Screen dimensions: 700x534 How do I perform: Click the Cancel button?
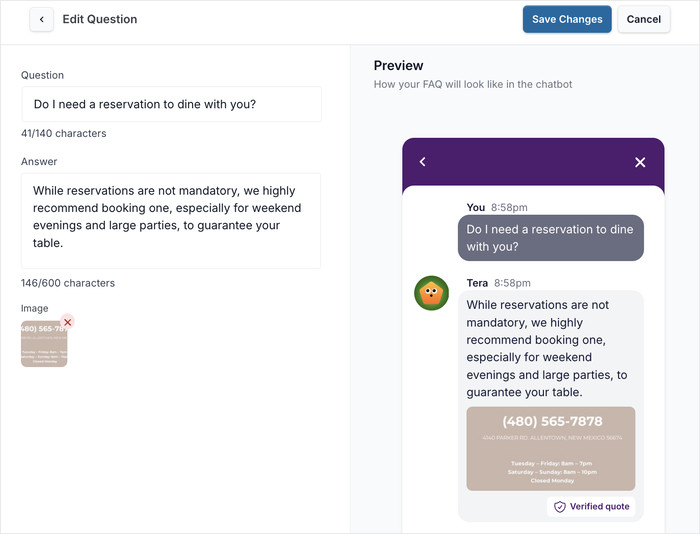coord(643,19)
